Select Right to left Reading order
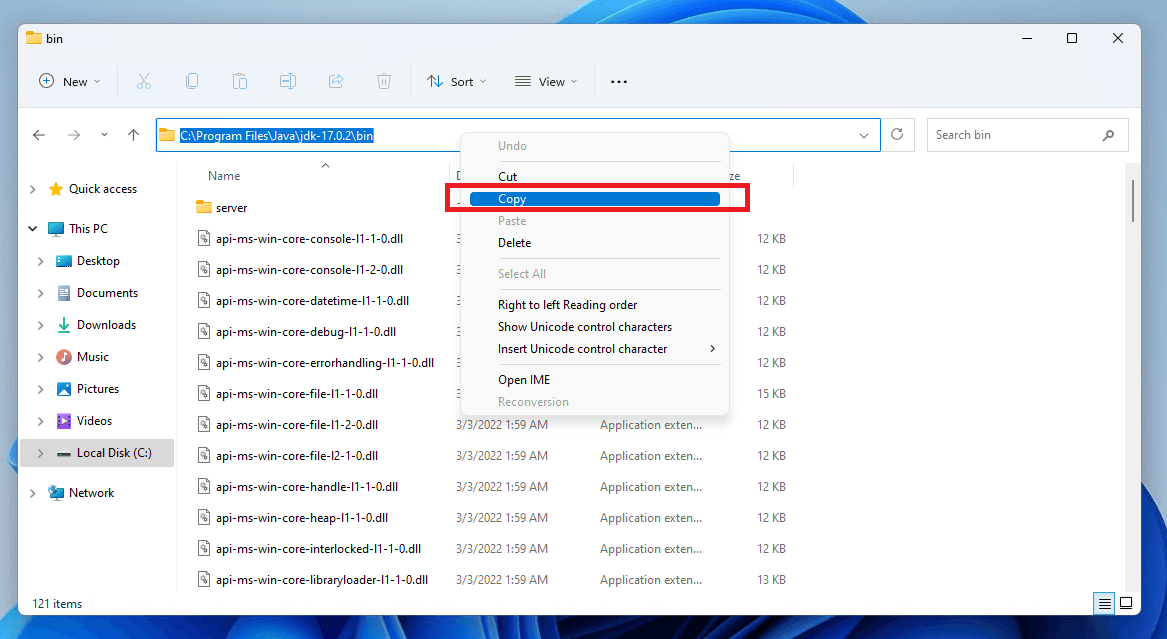Image resolution: width=1167 pixels, height=639 pixels. tap(595, 304)
